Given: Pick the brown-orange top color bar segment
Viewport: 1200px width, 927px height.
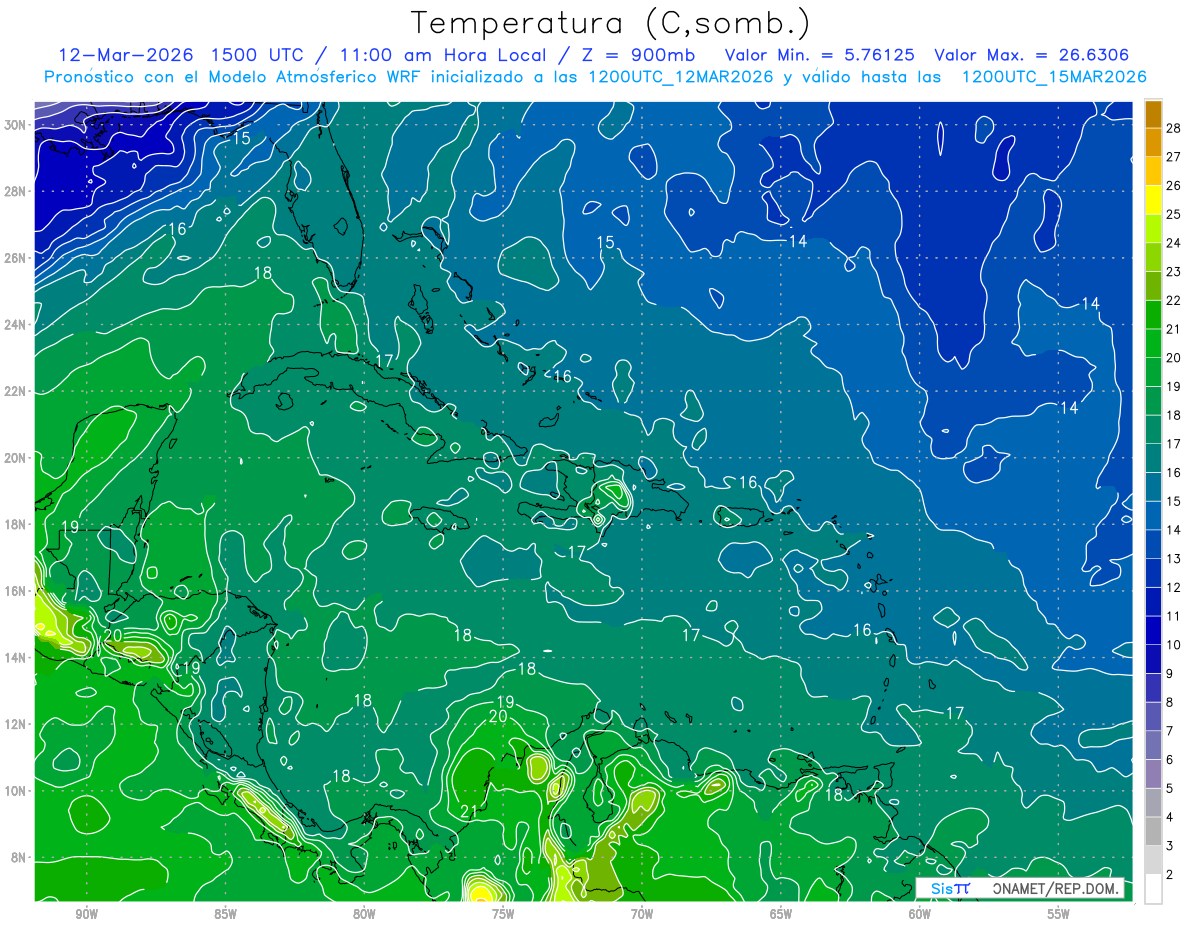Looking at the screenshot, I should [x=1153, y=113].
